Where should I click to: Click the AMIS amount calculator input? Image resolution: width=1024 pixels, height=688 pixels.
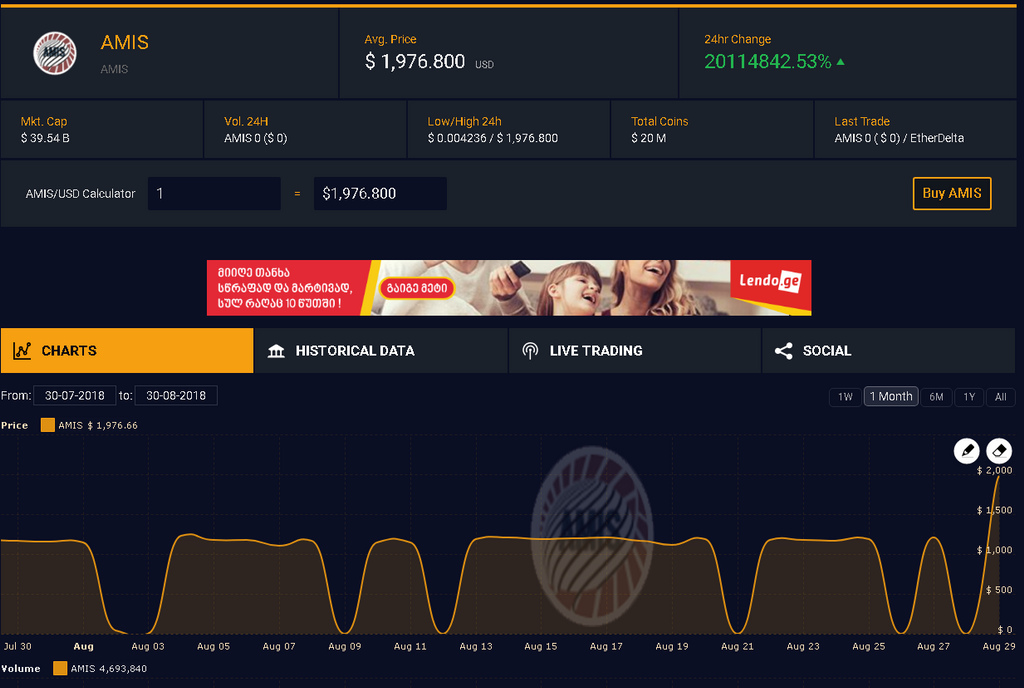214,193
